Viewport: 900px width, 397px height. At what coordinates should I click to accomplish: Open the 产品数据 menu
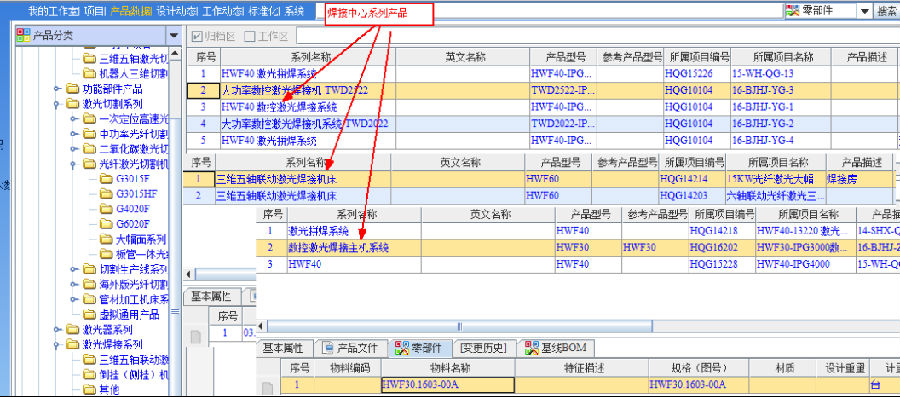[131, 10]
